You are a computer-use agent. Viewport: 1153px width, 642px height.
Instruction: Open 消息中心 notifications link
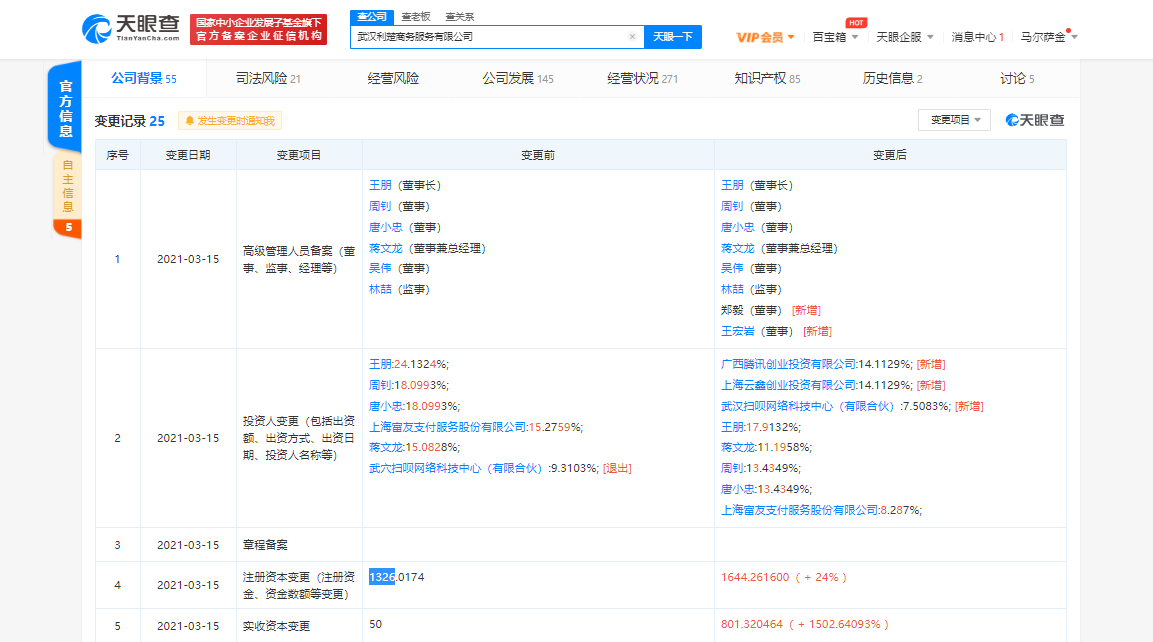click(x=977, y=37)
